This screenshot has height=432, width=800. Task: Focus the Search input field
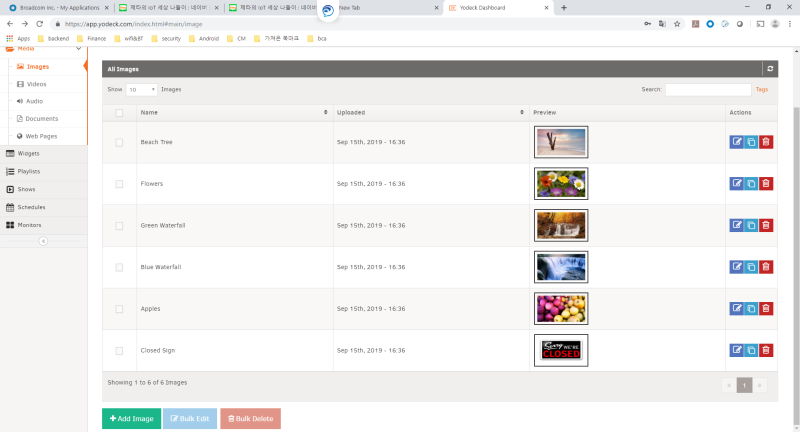pos(708,90)
